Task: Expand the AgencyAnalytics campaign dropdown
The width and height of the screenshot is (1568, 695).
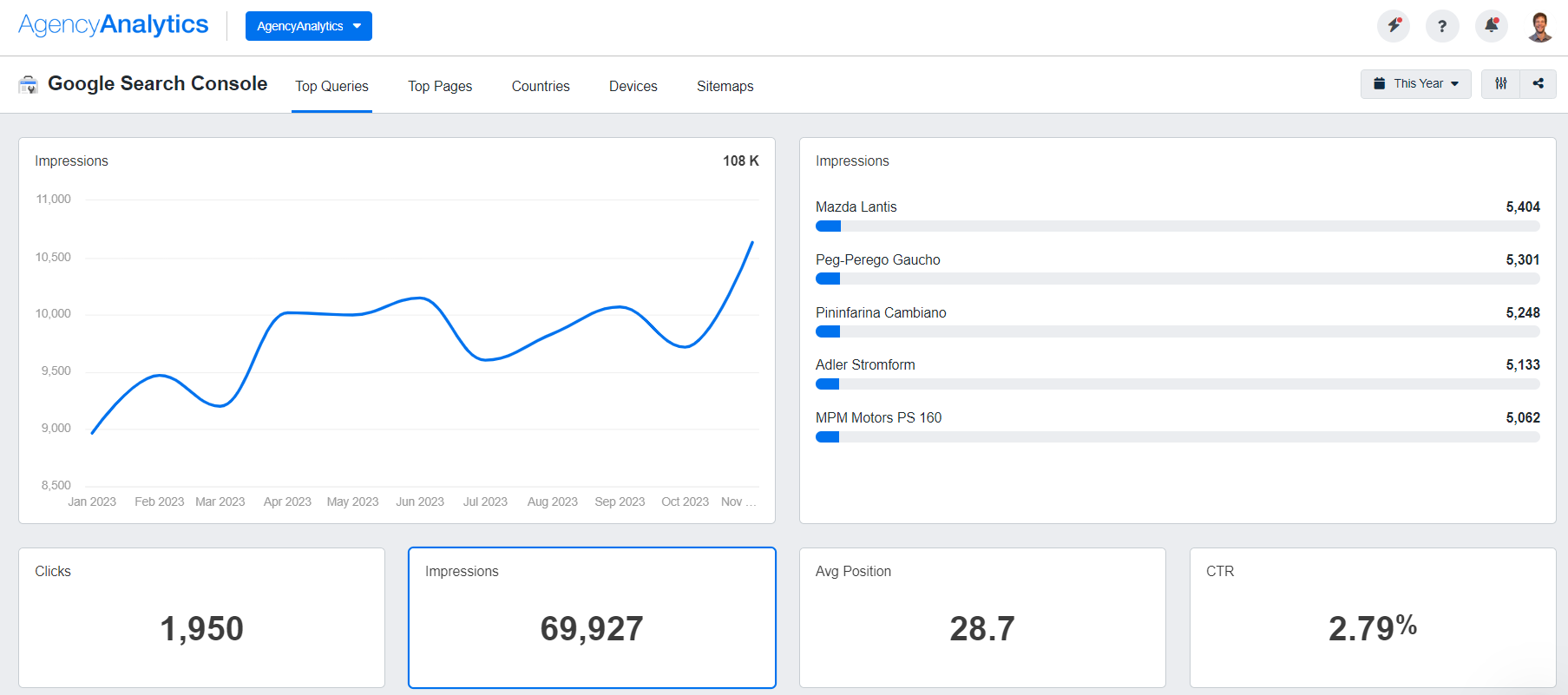Action: point(308,26)
